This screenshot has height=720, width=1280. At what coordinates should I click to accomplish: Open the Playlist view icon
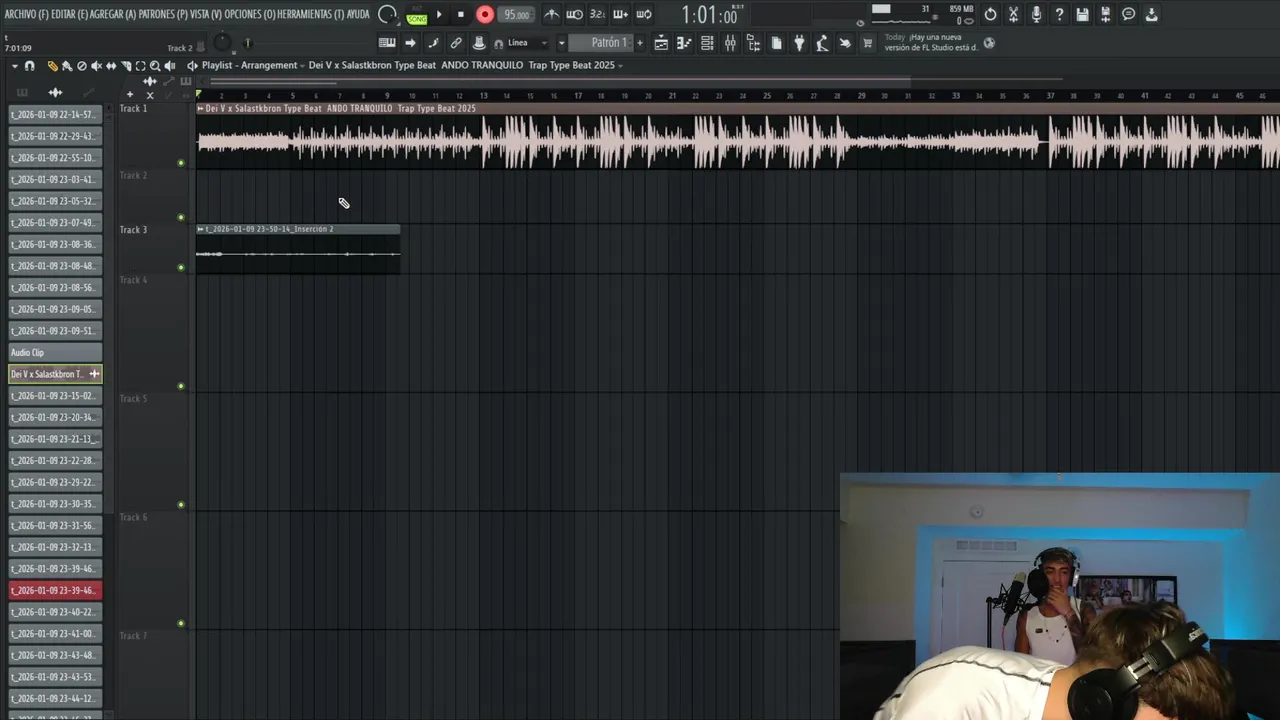tap(661, 43)
